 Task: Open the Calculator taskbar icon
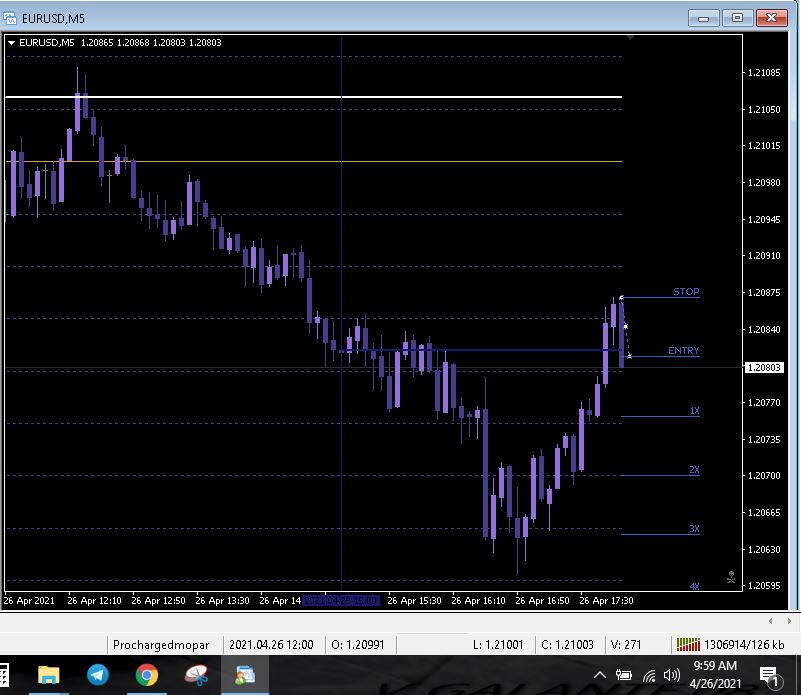(4, 676)
